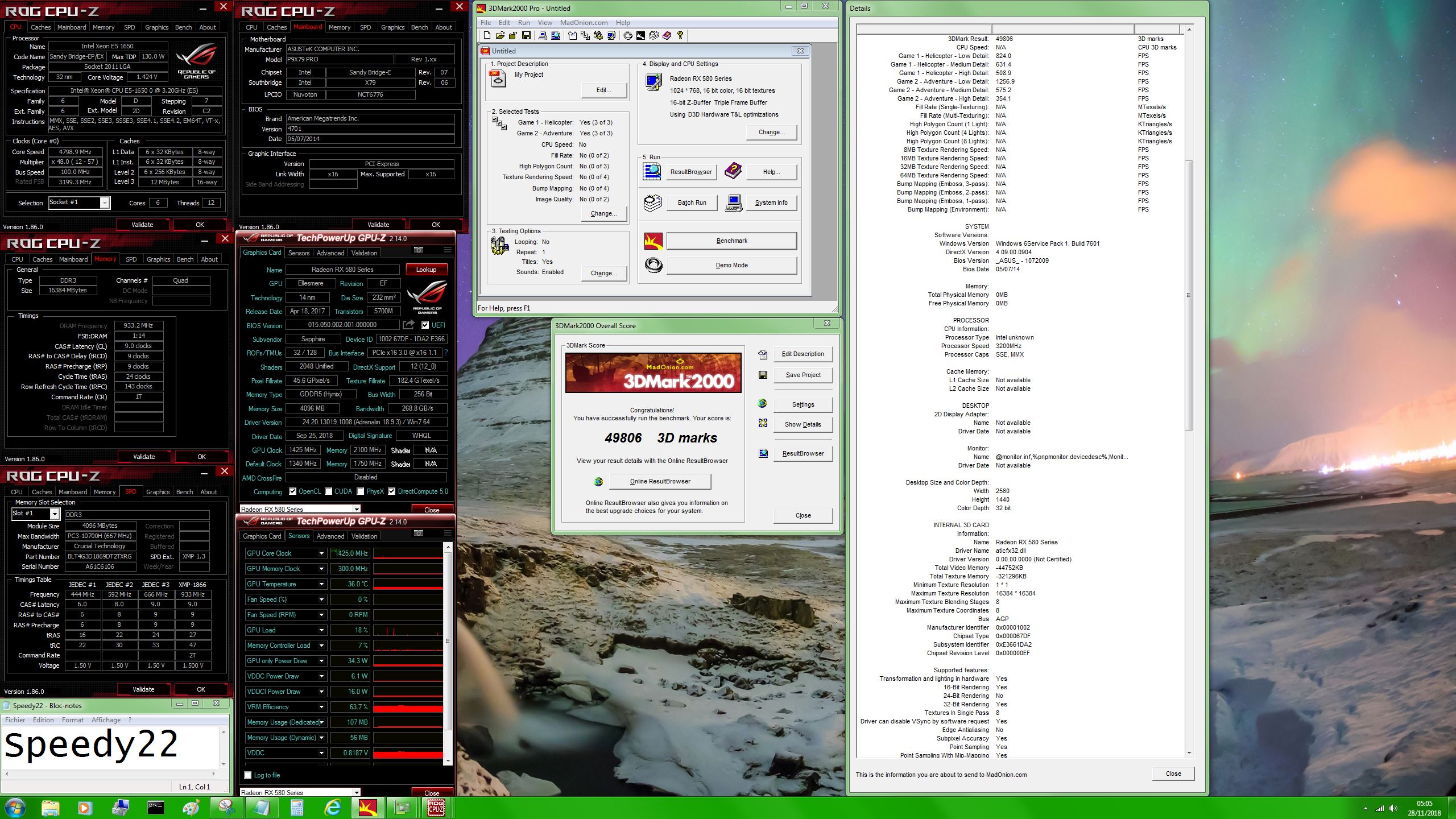This screenshot has height=819, width=1456.
Task: Open Affichage menu in Bloc-notes
Action: point(106,720)
